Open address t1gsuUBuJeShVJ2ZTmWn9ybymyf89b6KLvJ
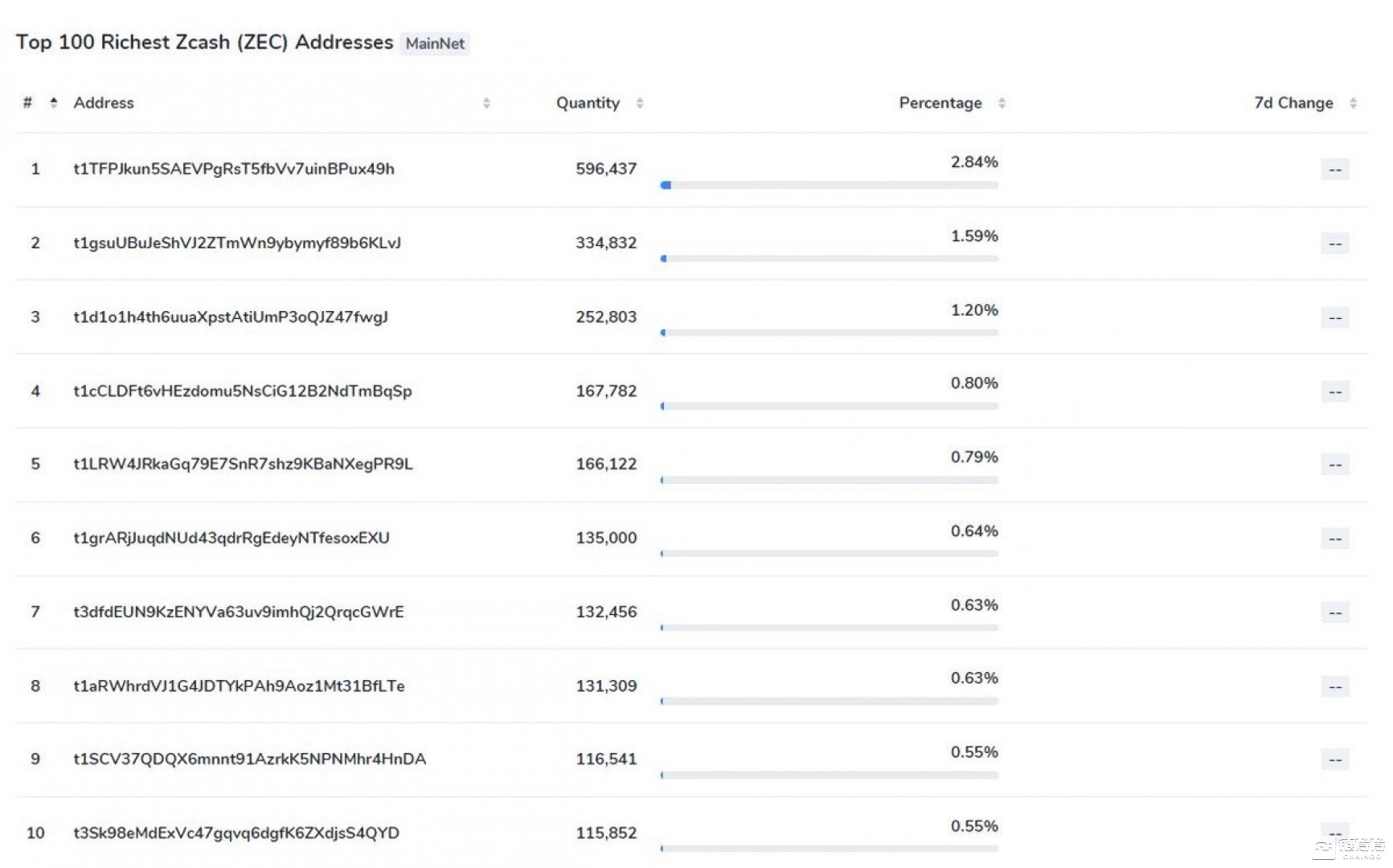Screen dimensions: 1393x868 pos(237,243)
